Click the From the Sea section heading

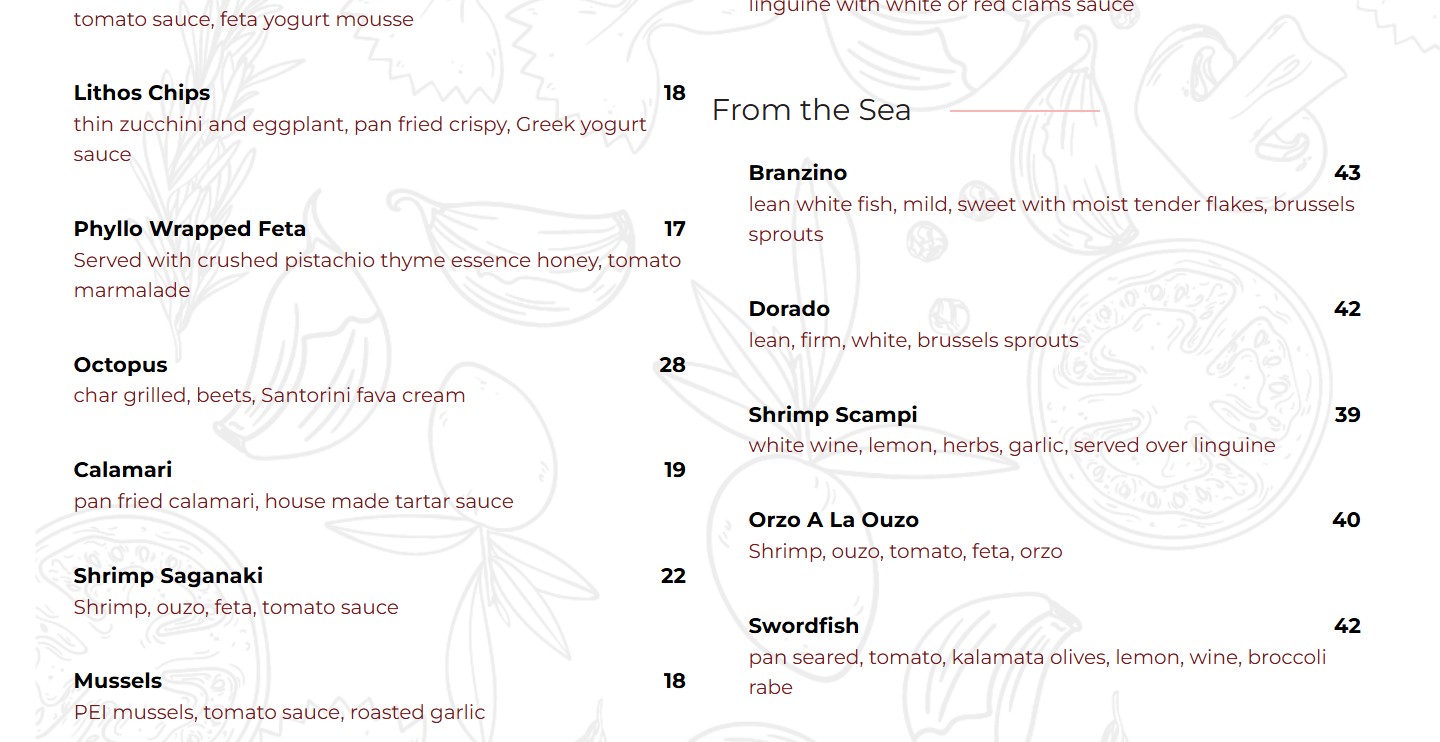[811, 110]
